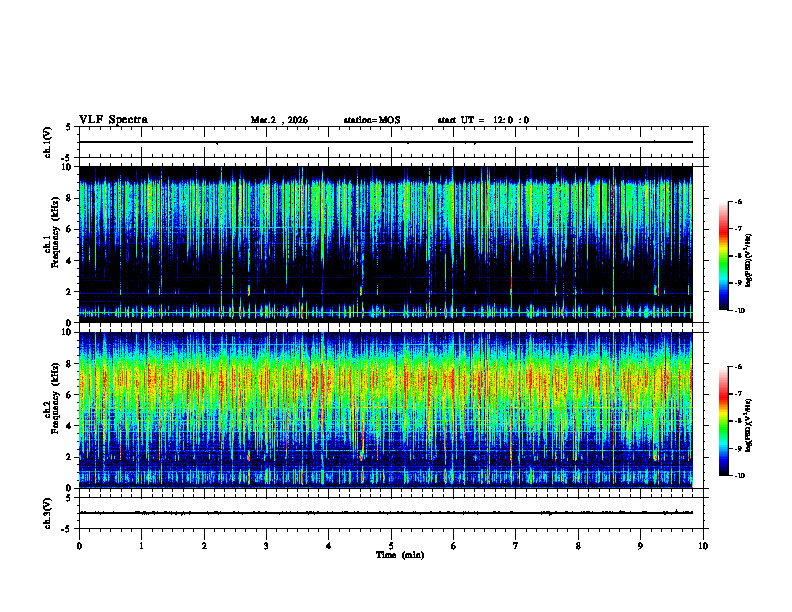The image size is (792, 612).
Task: Click time axis tick label "10"
Action: tap(703, 546)
